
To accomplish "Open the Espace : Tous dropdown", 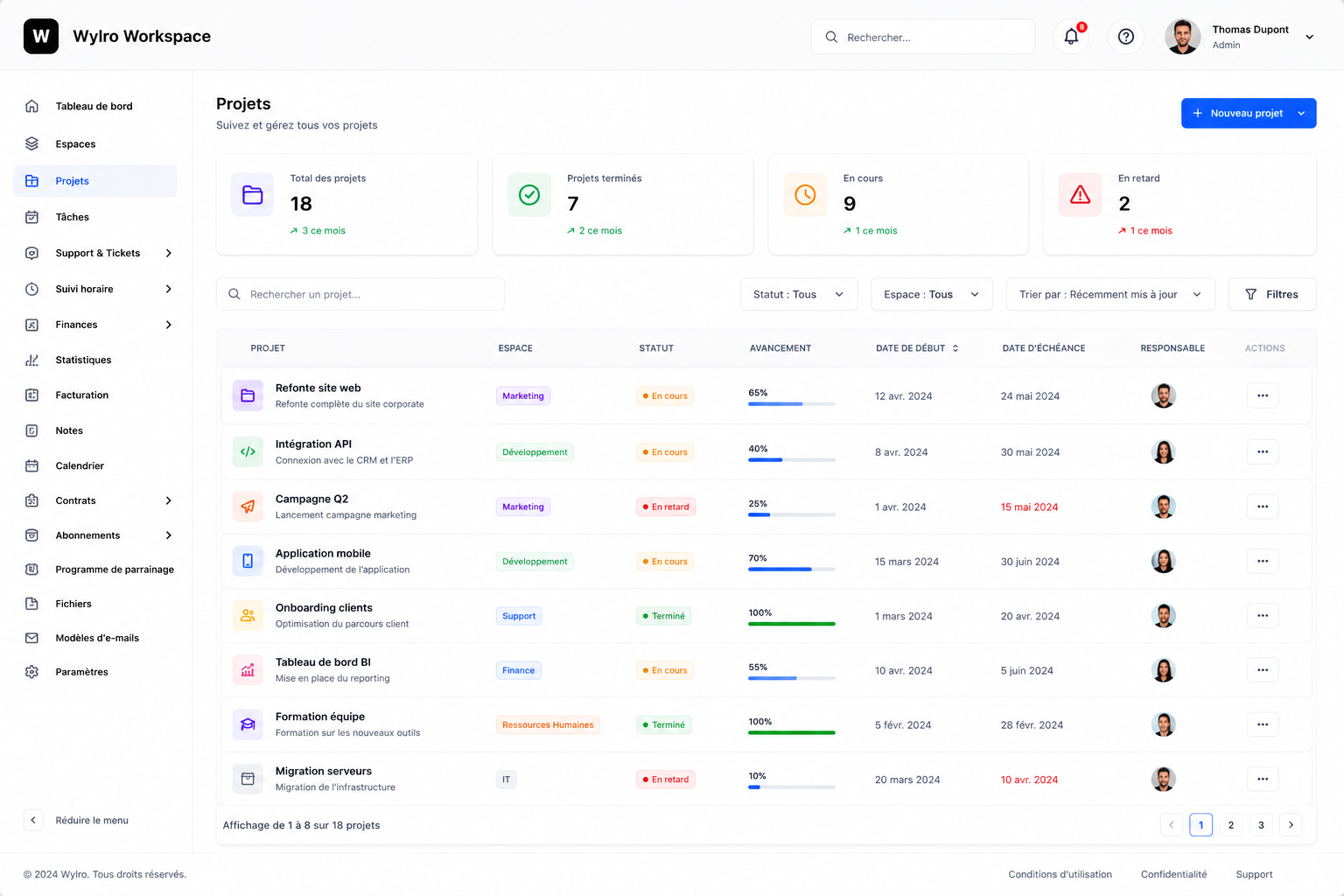I will pos(932,295).
